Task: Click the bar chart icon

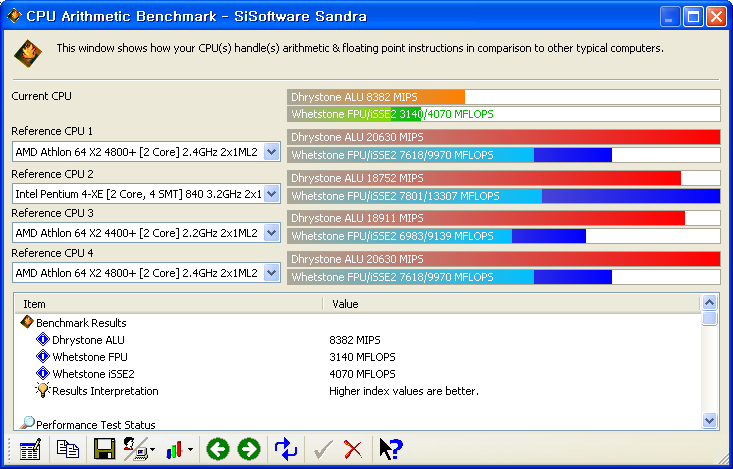Action: (x=174, y=450)
